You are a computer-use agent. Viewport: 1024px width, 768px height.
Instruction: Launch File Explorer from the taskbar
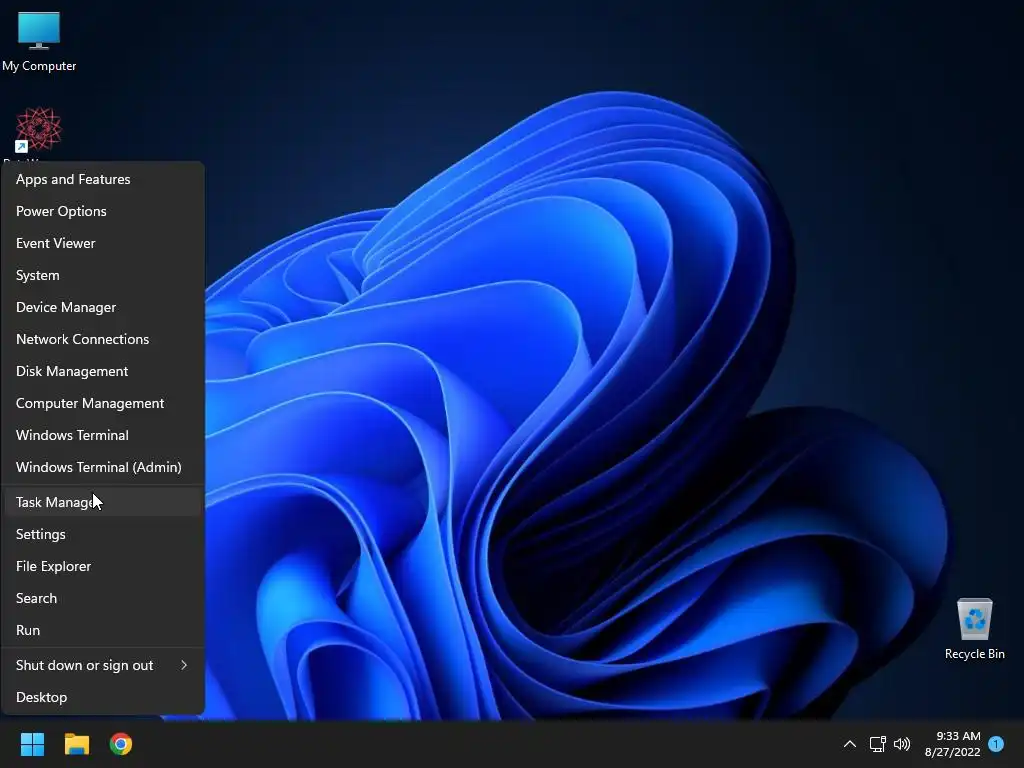(x=76, y=744)
